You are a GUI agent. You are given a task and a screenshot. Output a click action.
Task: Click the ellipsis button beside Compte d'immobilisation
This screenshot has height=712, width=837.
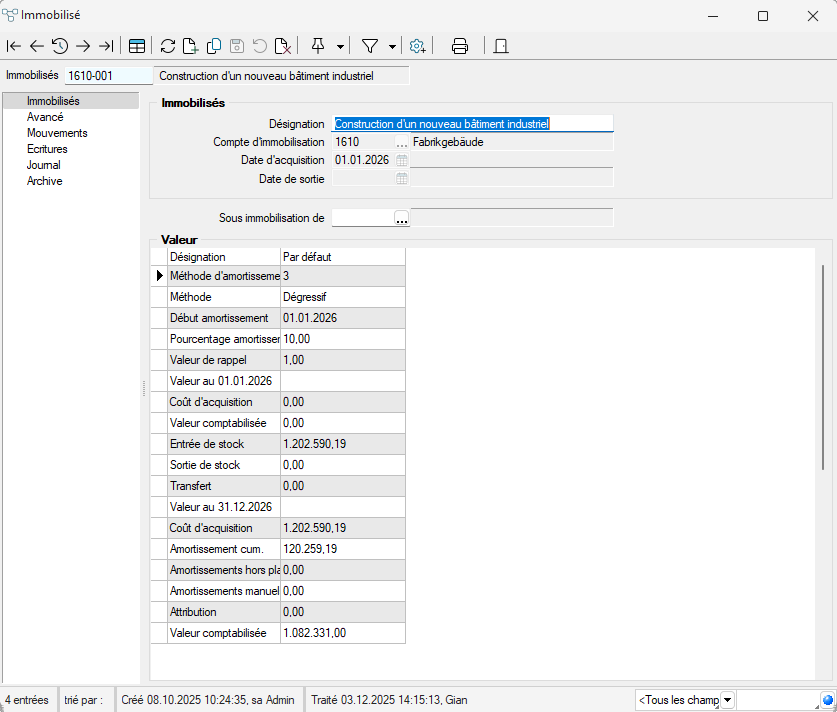(x=401, y=142)
